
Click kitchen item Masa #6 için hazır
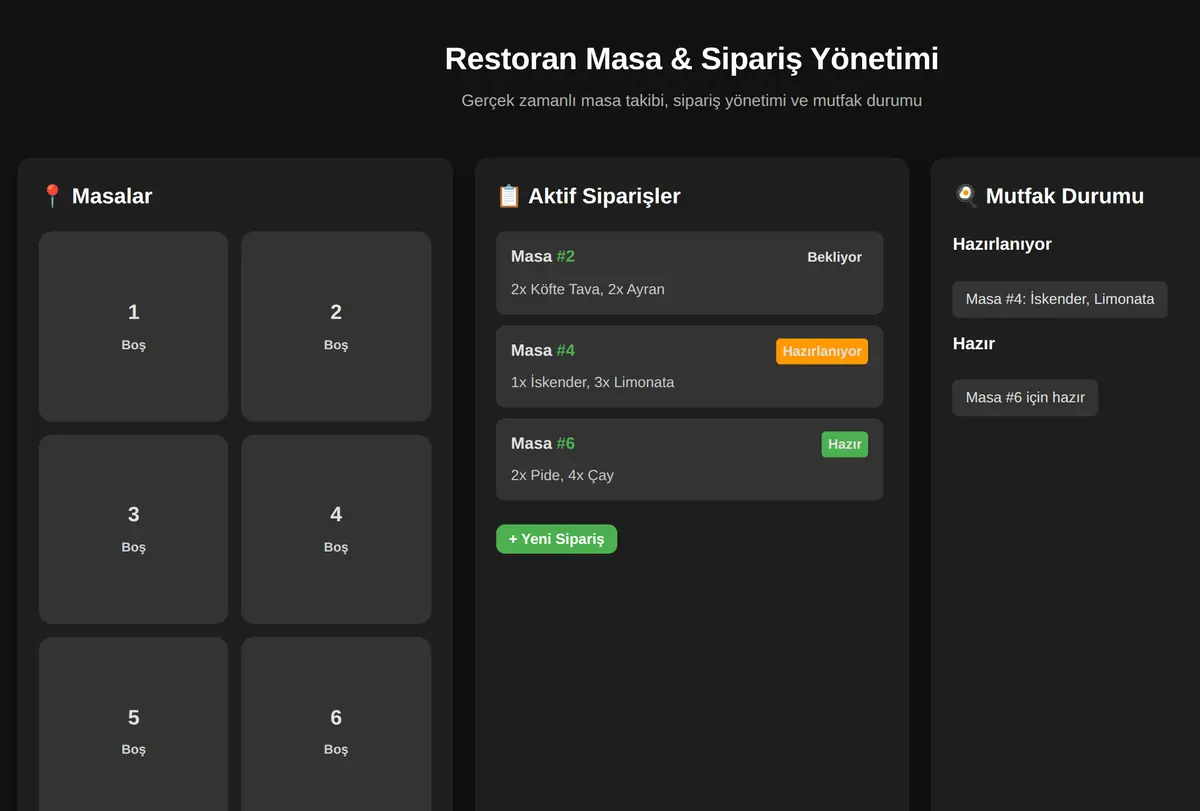(1025, 397)
